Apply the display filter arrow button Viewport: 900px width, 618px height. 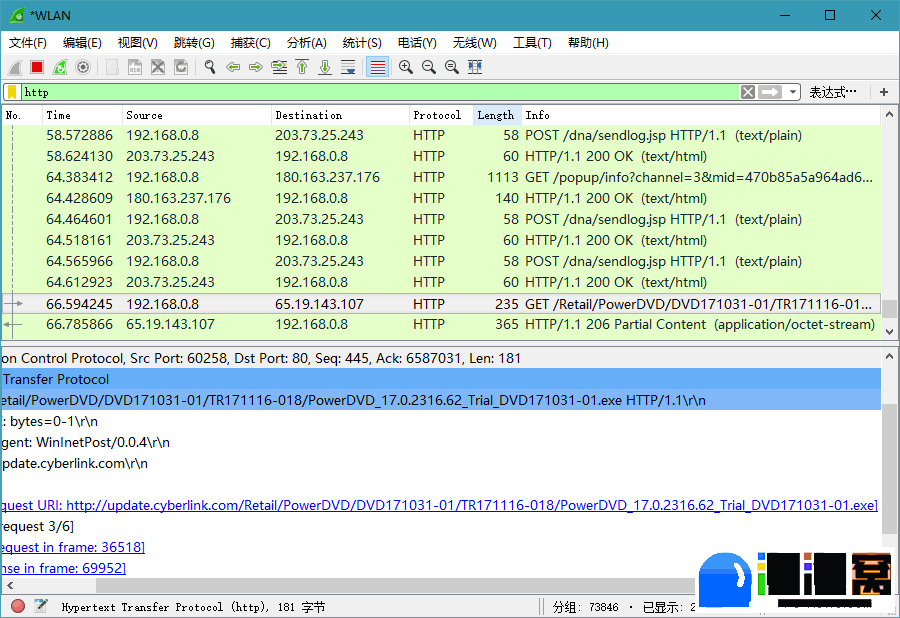tap(770, 92)
